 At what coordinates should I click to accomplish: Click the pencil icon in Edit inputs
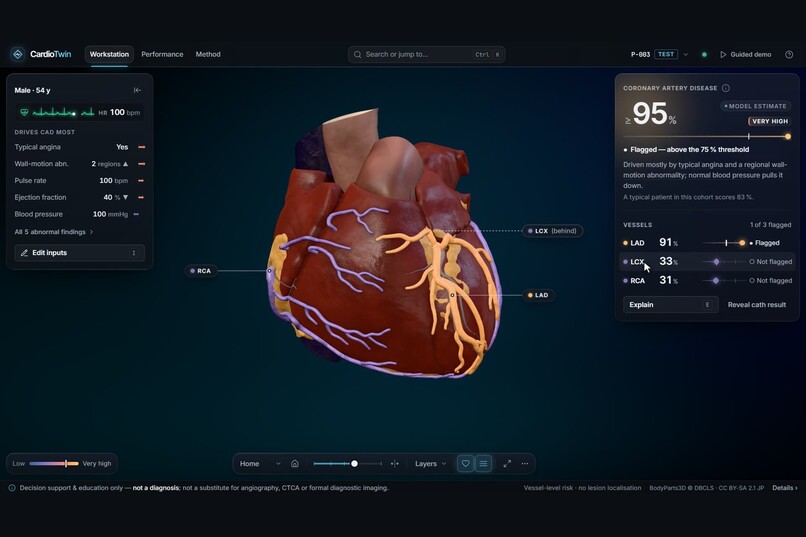24,253
